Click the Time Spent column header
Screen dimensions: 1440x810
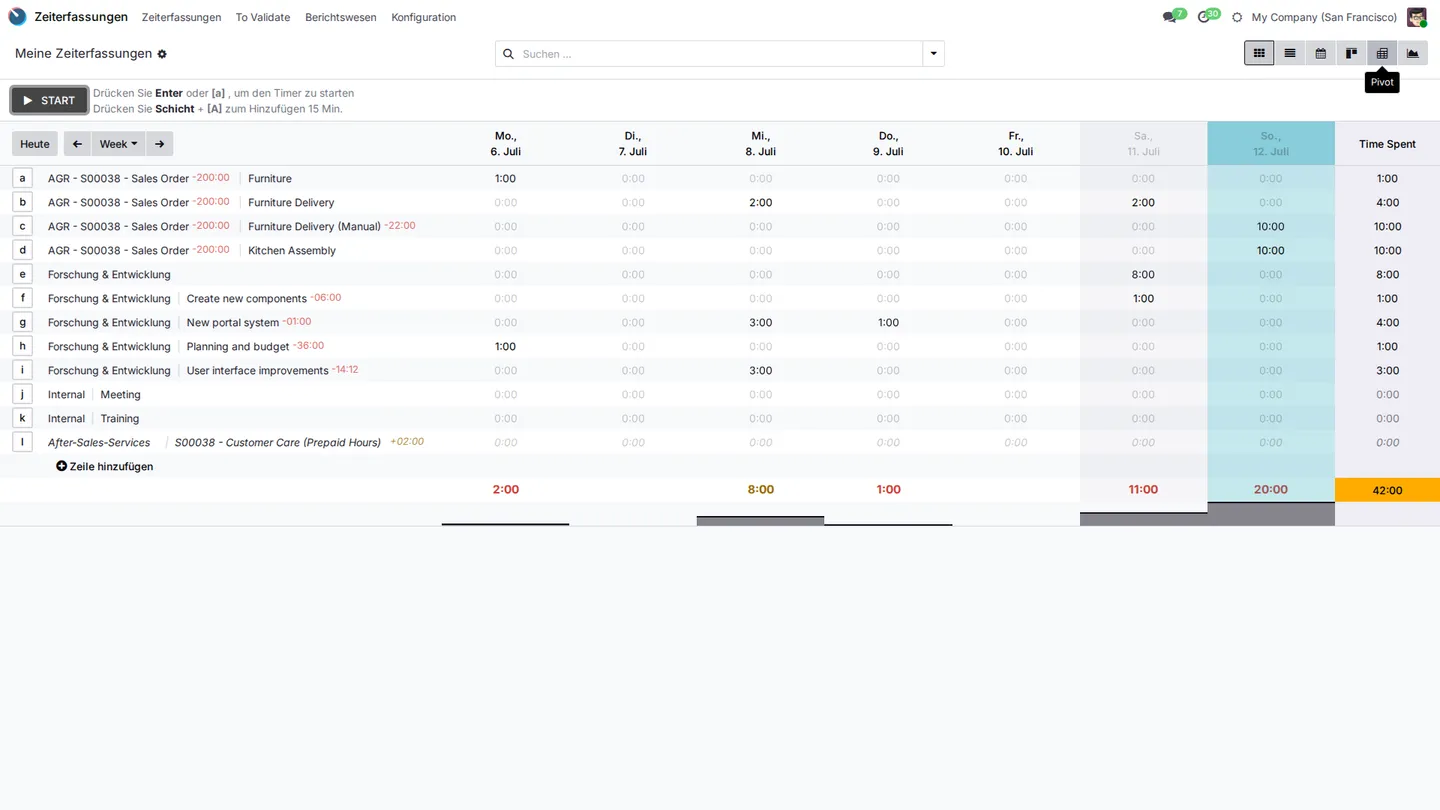click(x=1387, y=144)
